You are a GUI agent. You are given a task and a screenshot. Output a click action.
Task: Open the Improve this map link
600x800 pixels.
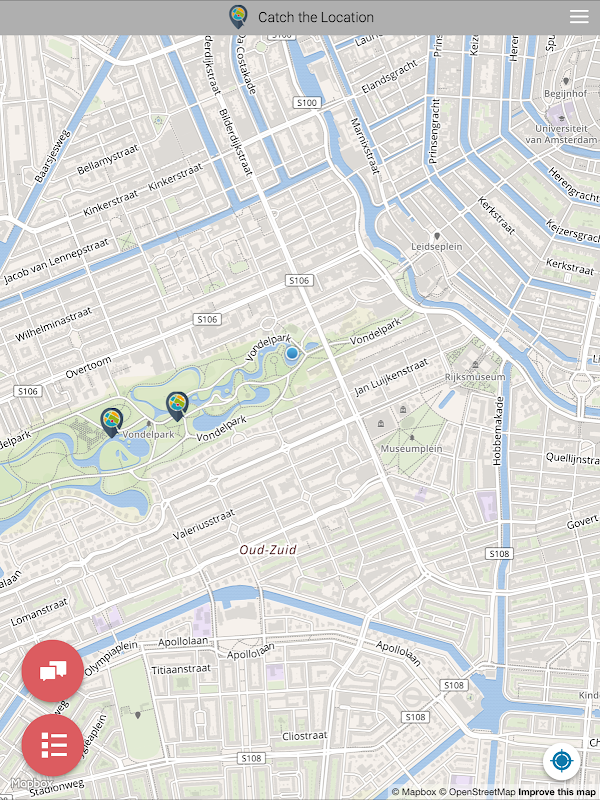[x=556, y=792]
